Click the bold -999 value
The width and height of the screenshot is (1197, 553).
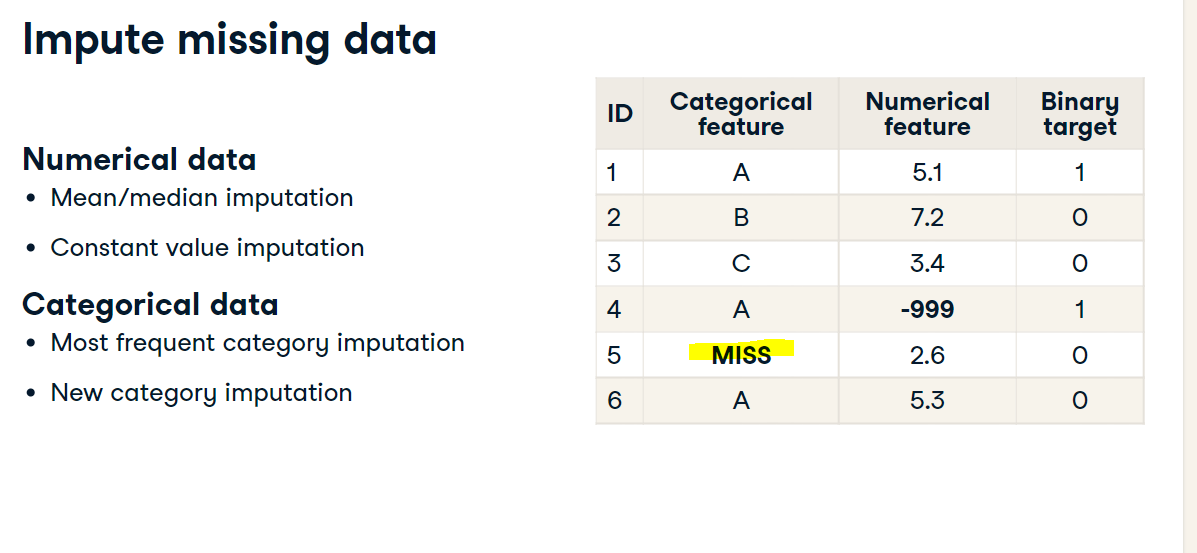tap(927, 309)
